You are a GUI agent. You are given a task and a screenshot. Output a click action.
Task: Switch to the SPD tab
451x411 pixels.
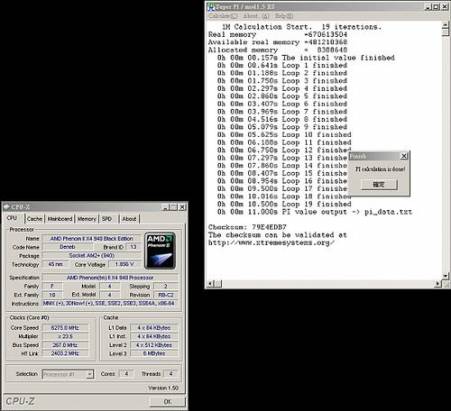coord(107,219)
